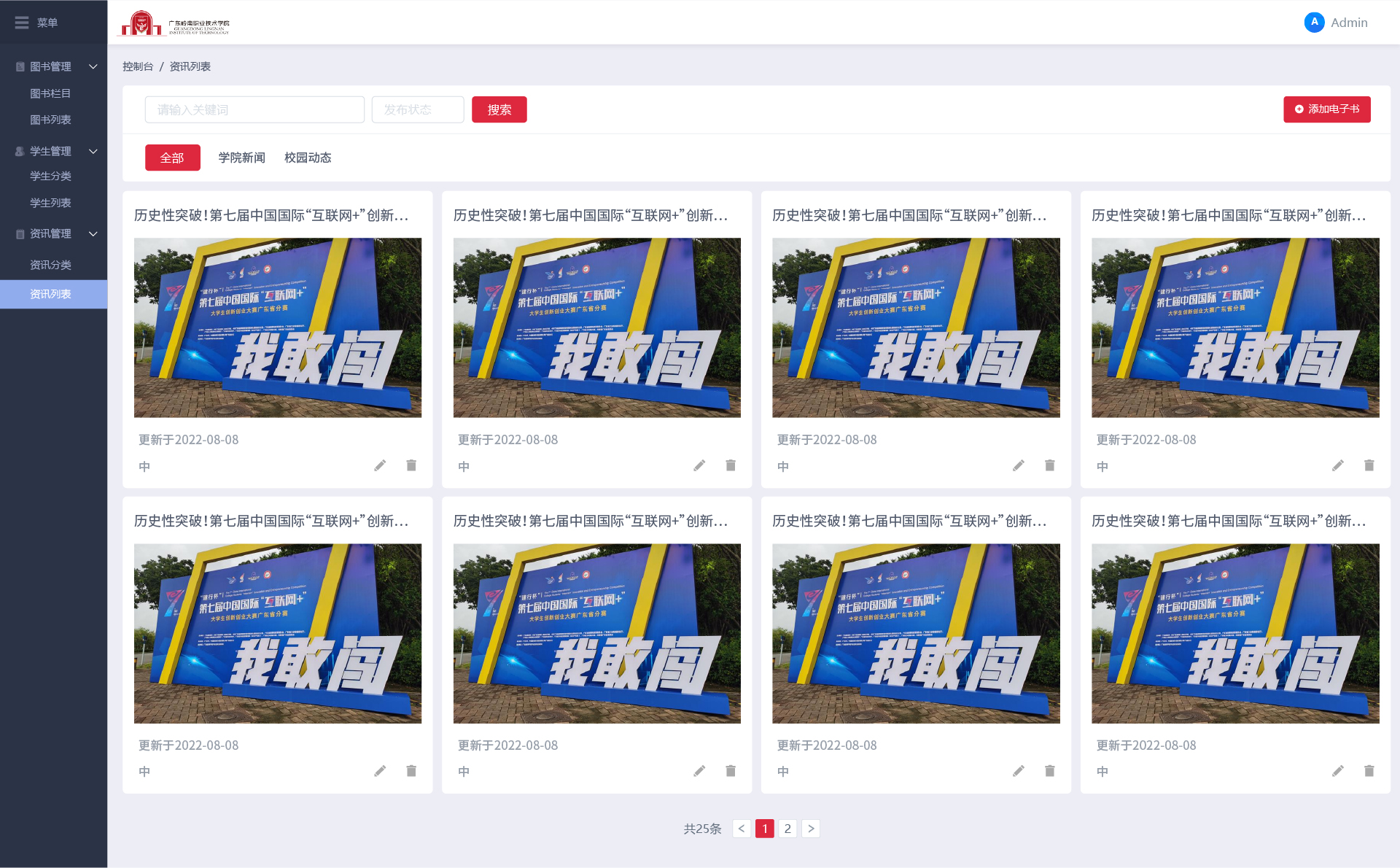Viewport: 1400px width, 868px height.
Task: Click the 中 language icon on first top-row card
Action: tap(144, 467)
